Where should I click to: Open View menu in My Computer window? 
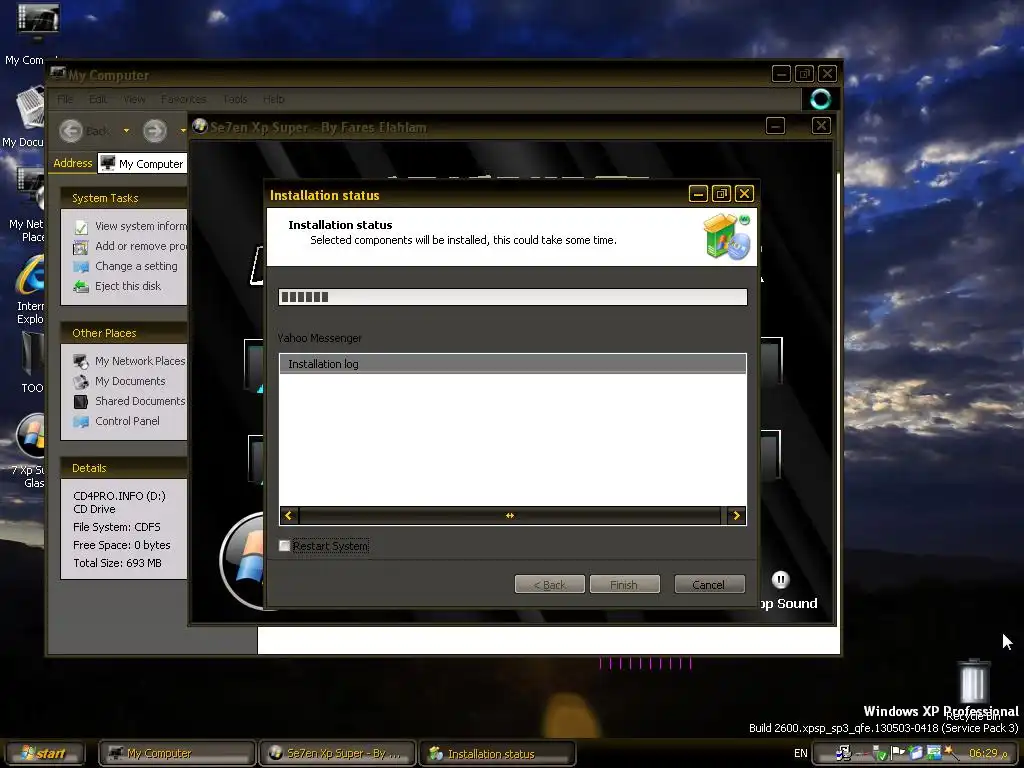[x=134, y=99]
